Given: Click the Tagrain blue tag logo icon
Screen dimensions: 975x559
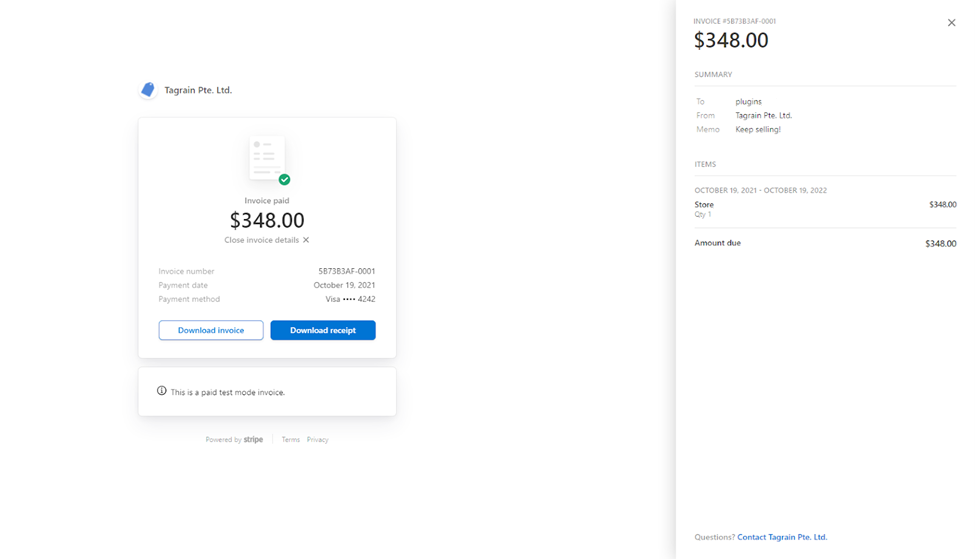Looking at the screenshot, I should [x=148, y=90].
